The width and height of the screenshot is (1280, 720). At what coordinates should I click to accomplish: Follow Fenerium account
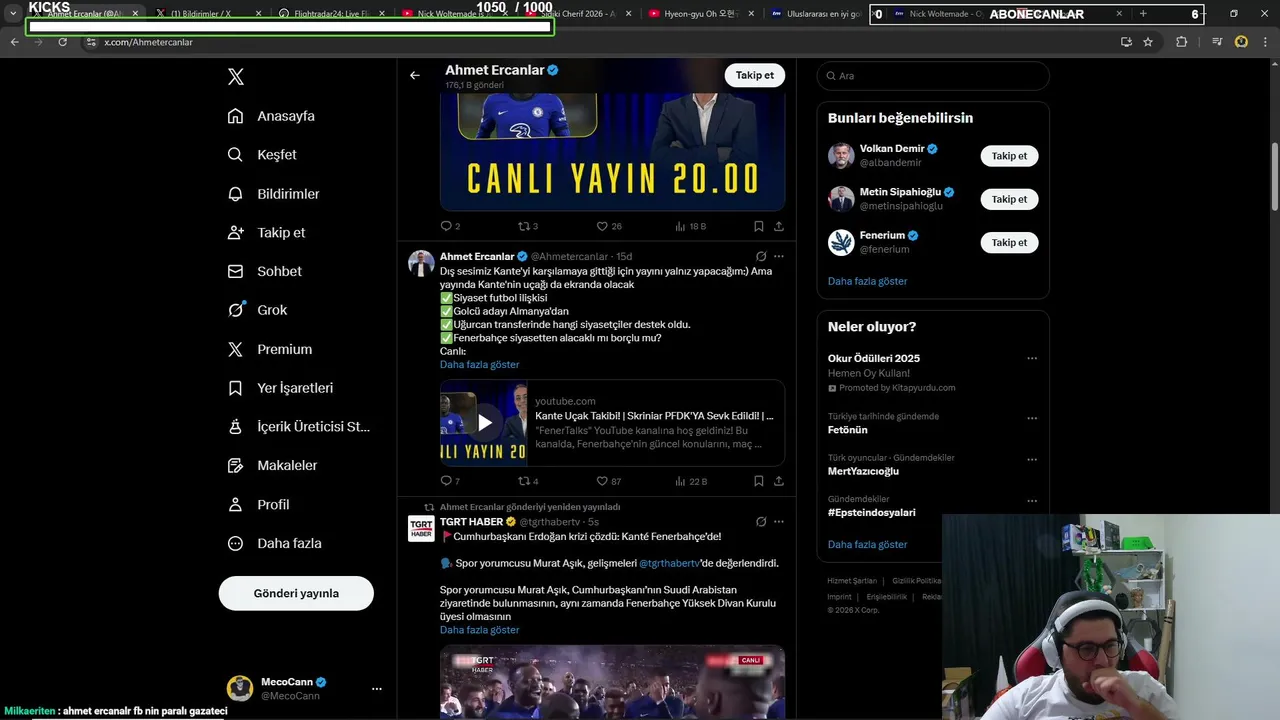[1009, 243]
